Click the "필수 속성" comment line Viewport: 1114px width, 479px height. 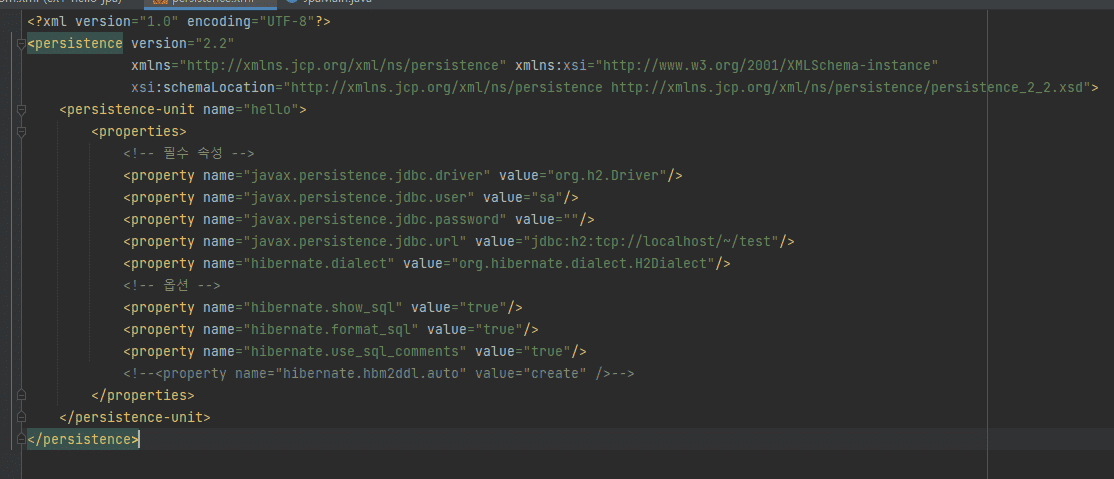pyautogui.click(x=189, y=154)
